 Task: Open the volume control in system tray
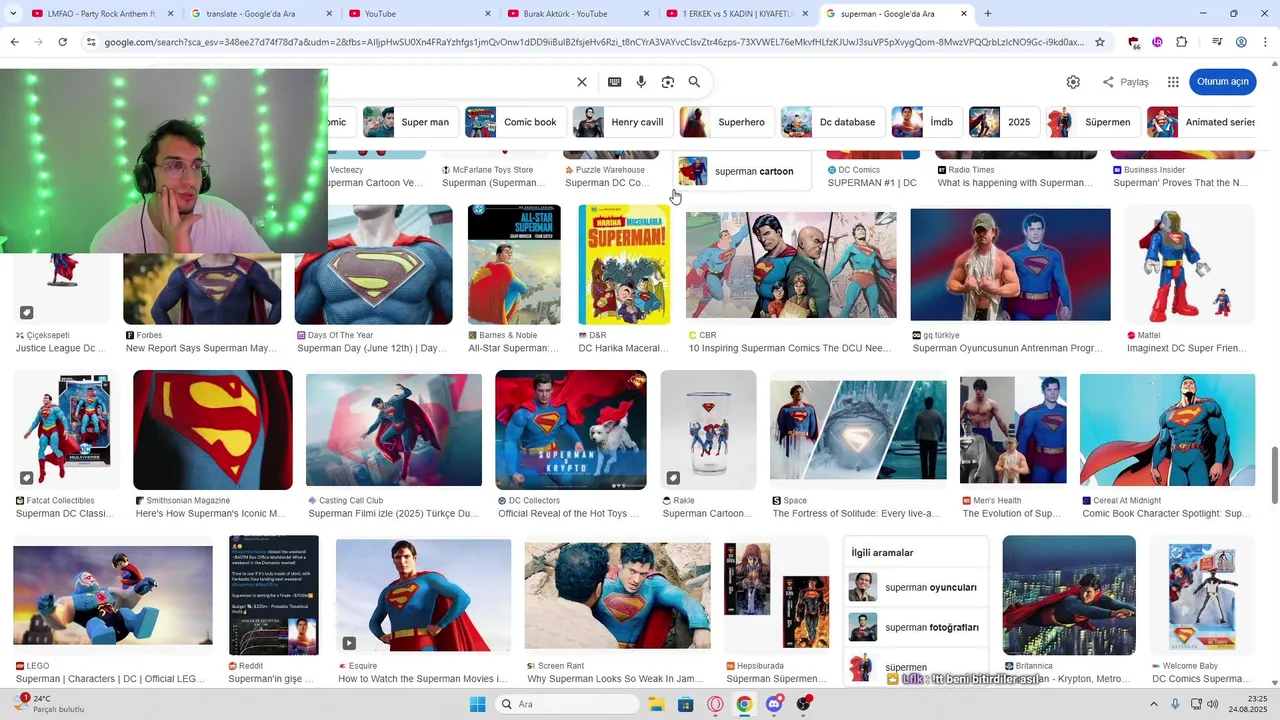1212,704
